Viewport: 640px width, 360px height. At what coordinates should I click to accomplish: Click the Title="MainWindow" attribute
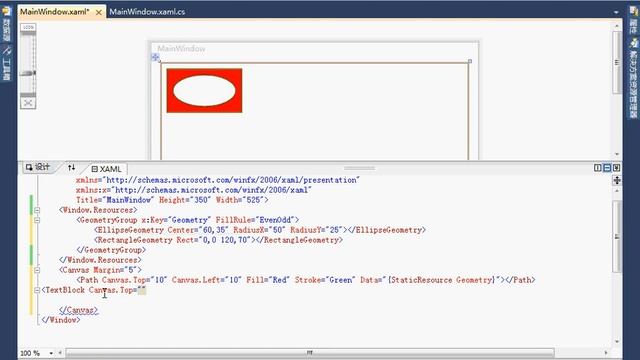pyautogui.click(x=115, y=200)
